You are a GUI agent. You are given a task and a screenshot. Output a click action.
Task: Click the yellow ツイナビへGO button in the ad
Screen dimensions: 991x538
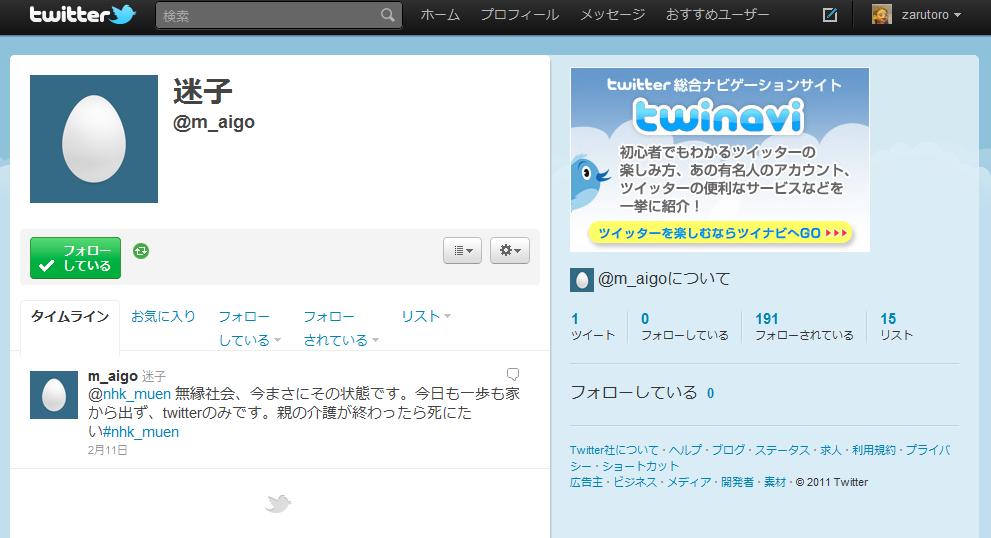point(720,233)
